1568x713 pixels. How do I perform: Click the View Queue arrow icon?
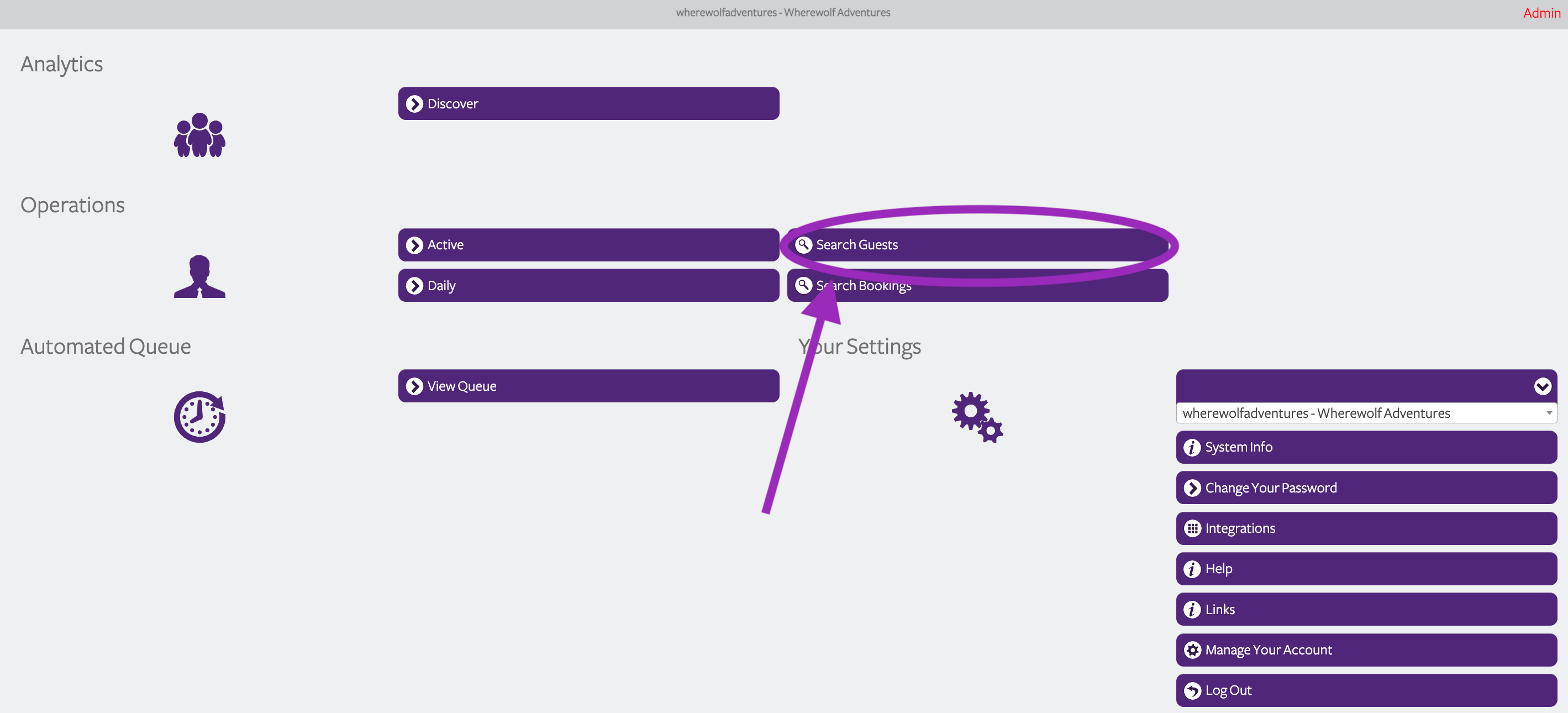pos(414,387)
